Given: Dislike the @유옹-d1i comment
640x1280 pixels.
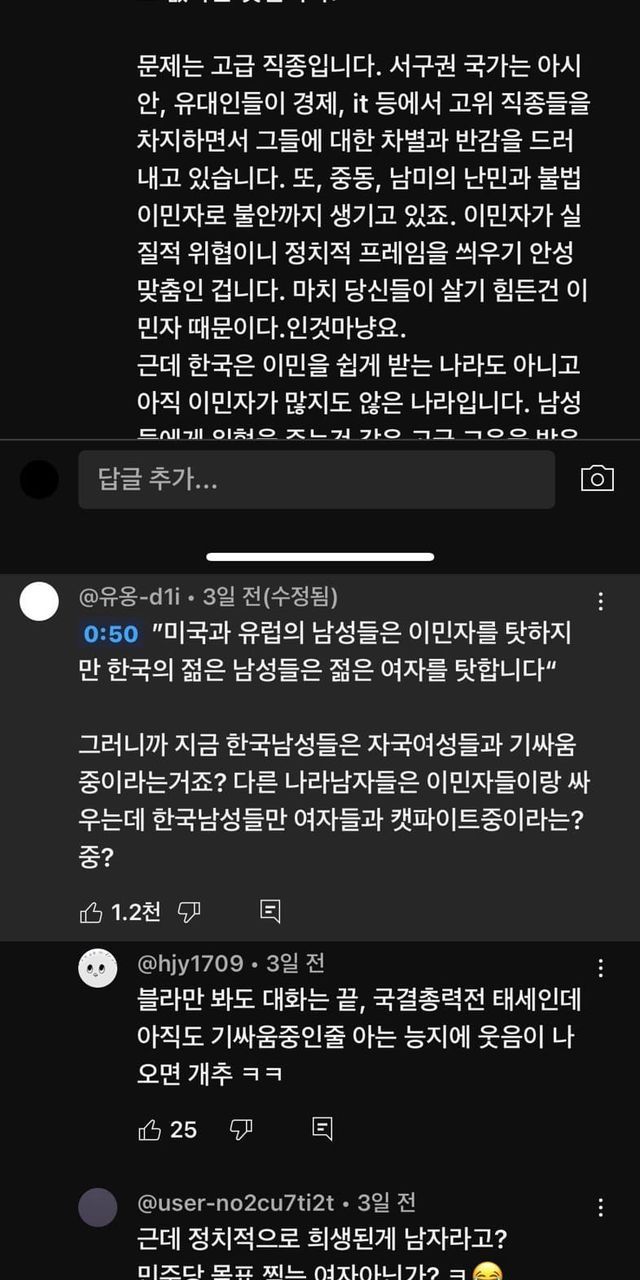Looking at the screenshot, I should [x=189, y=912].
